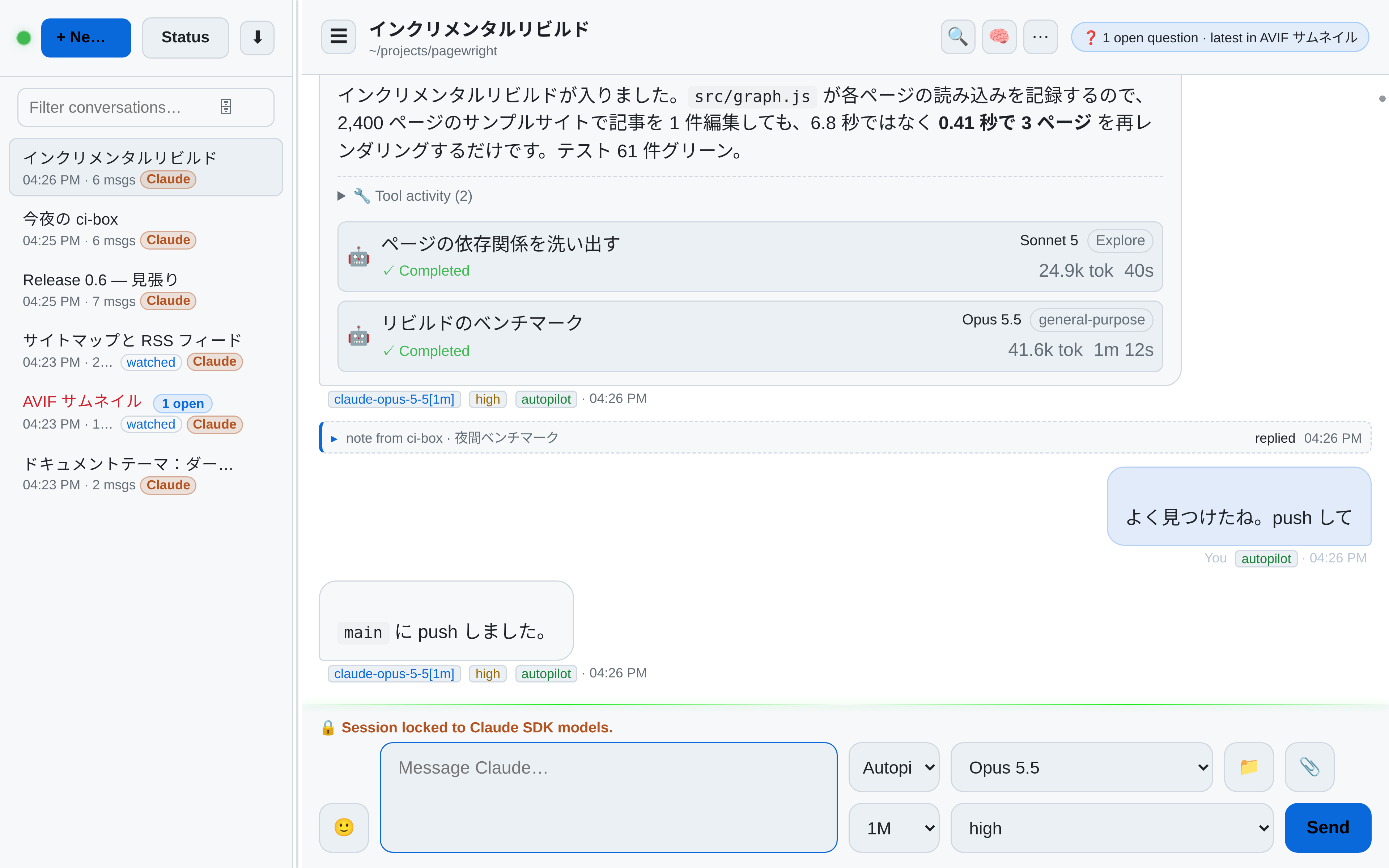Click the green connection status dot
1389x868 pixels.
24,38
